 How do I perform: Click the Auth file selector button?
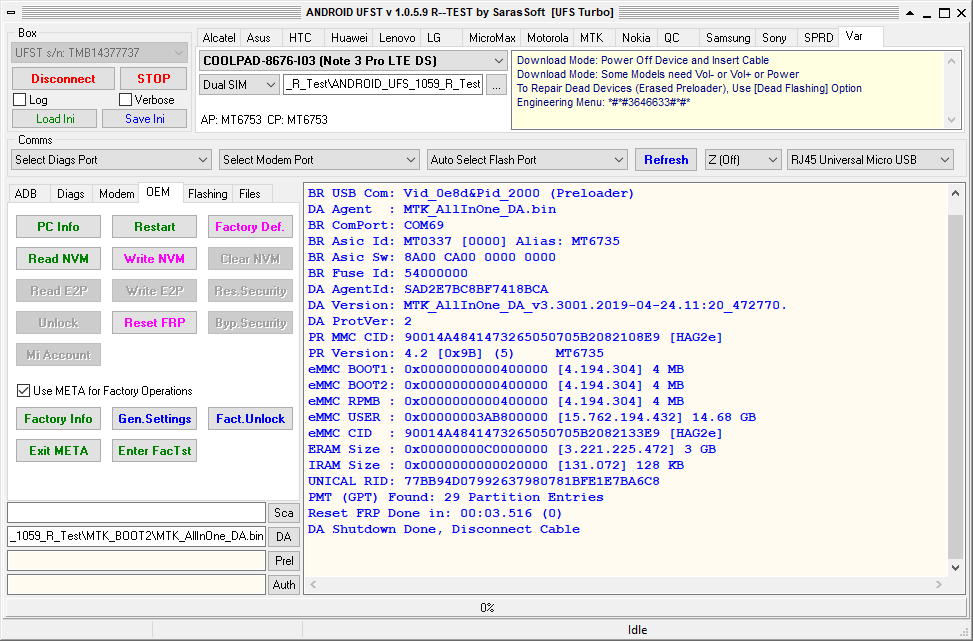point(284,585)
